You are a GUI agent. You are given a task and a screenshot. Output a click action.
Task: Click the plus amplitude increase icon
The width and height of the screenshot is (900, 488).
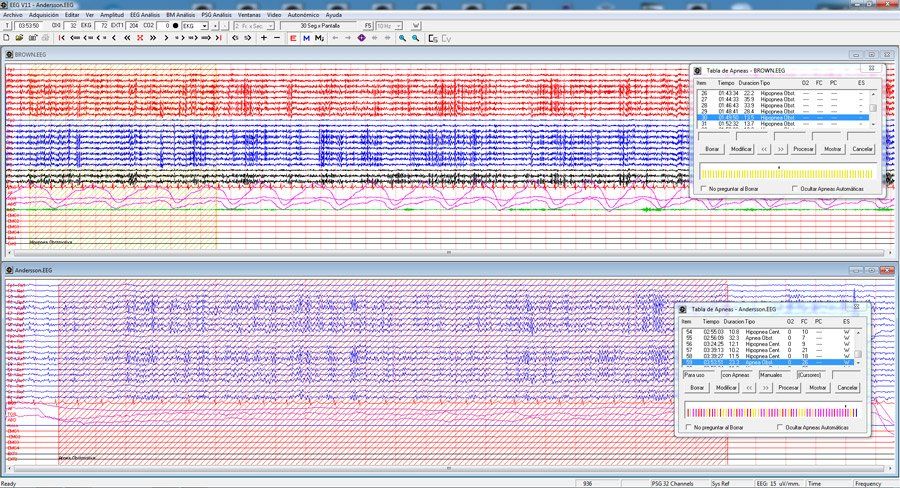pos(264,38)
